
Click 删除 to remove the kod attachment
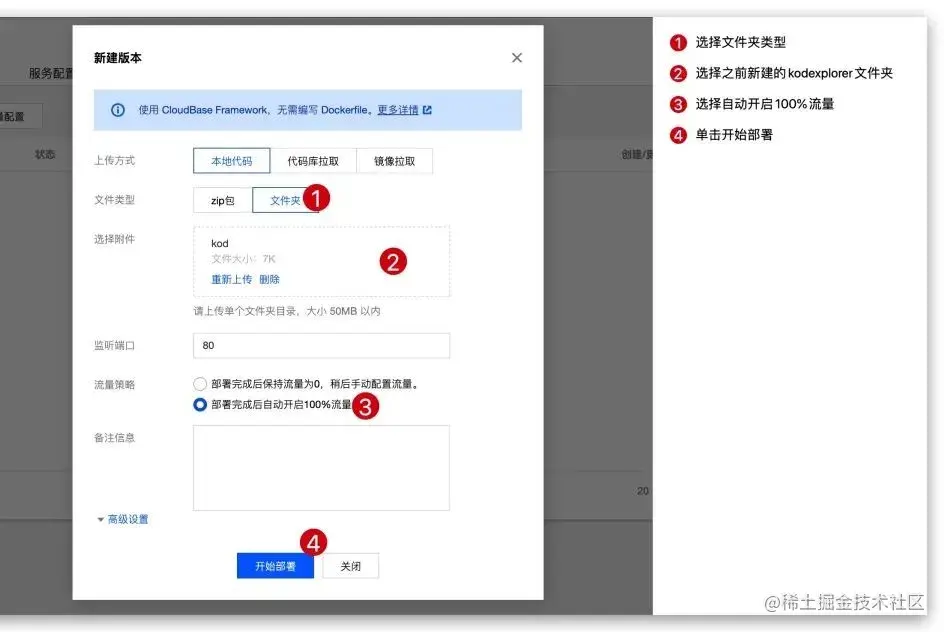point(269,279)
